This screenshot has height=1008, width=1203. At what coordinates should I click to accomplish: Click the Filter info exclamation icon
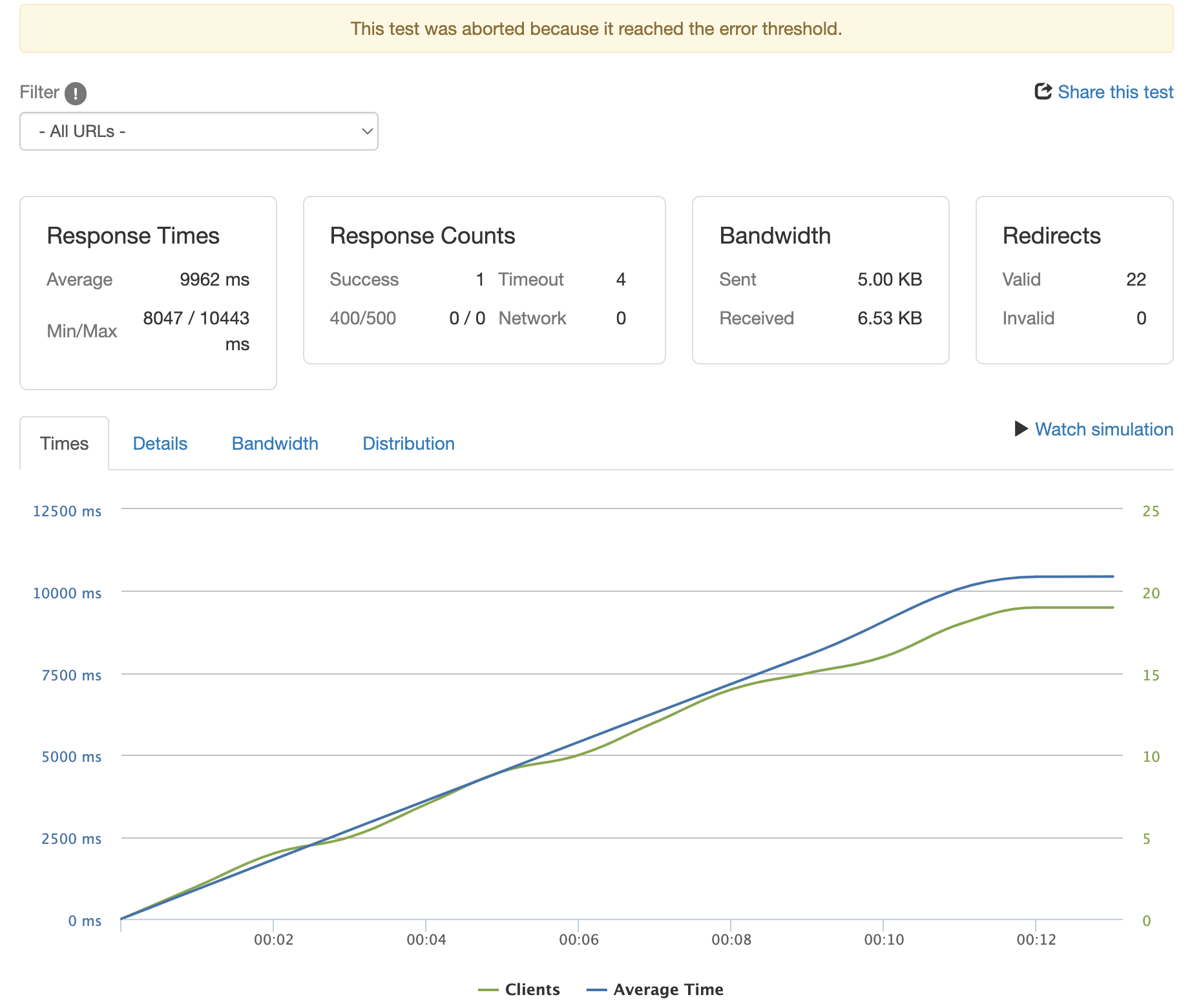(76, 94)
